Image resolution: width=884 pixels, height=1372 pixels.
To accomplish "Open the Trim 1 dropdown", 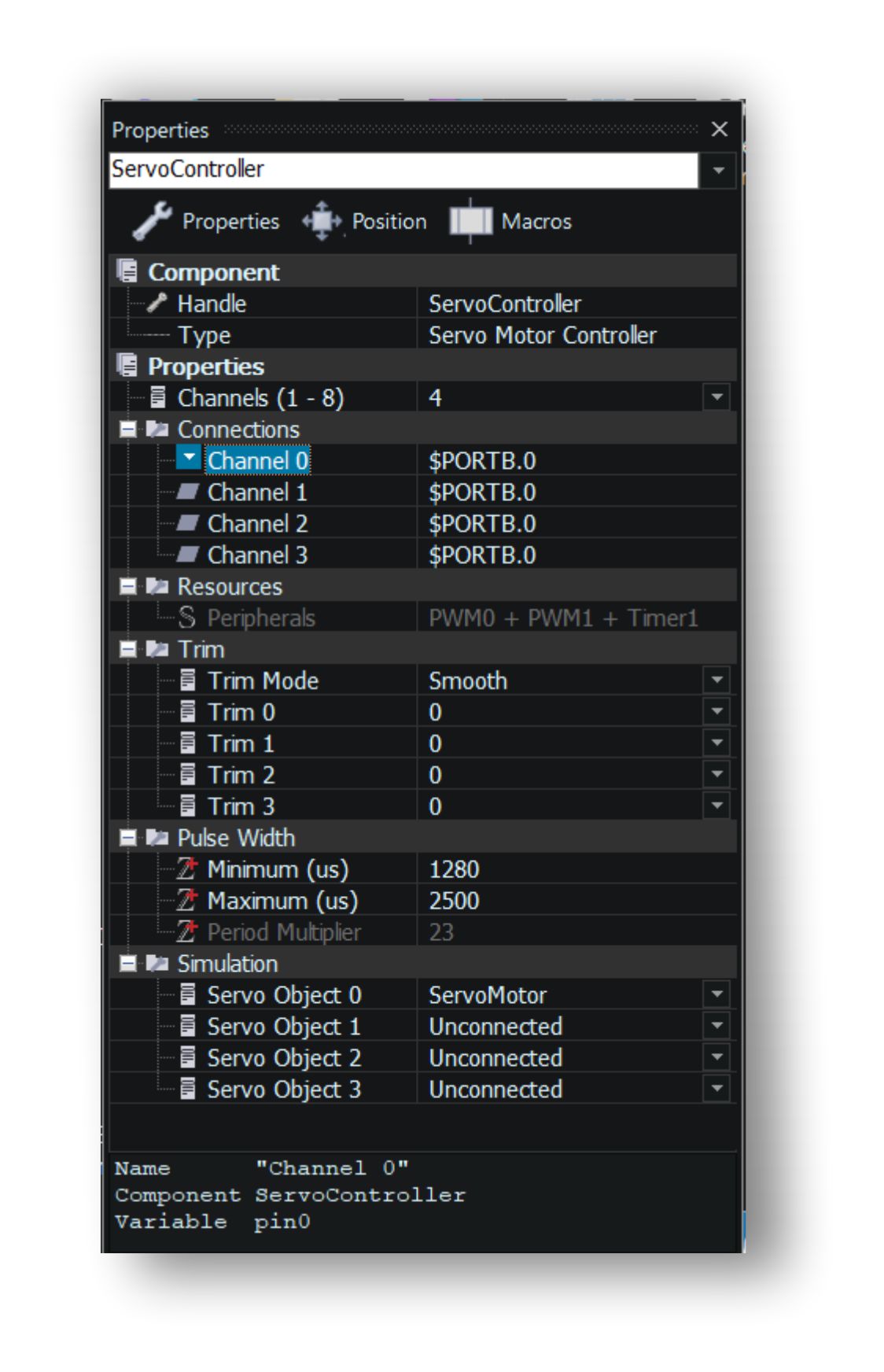I will coord(716,743).
